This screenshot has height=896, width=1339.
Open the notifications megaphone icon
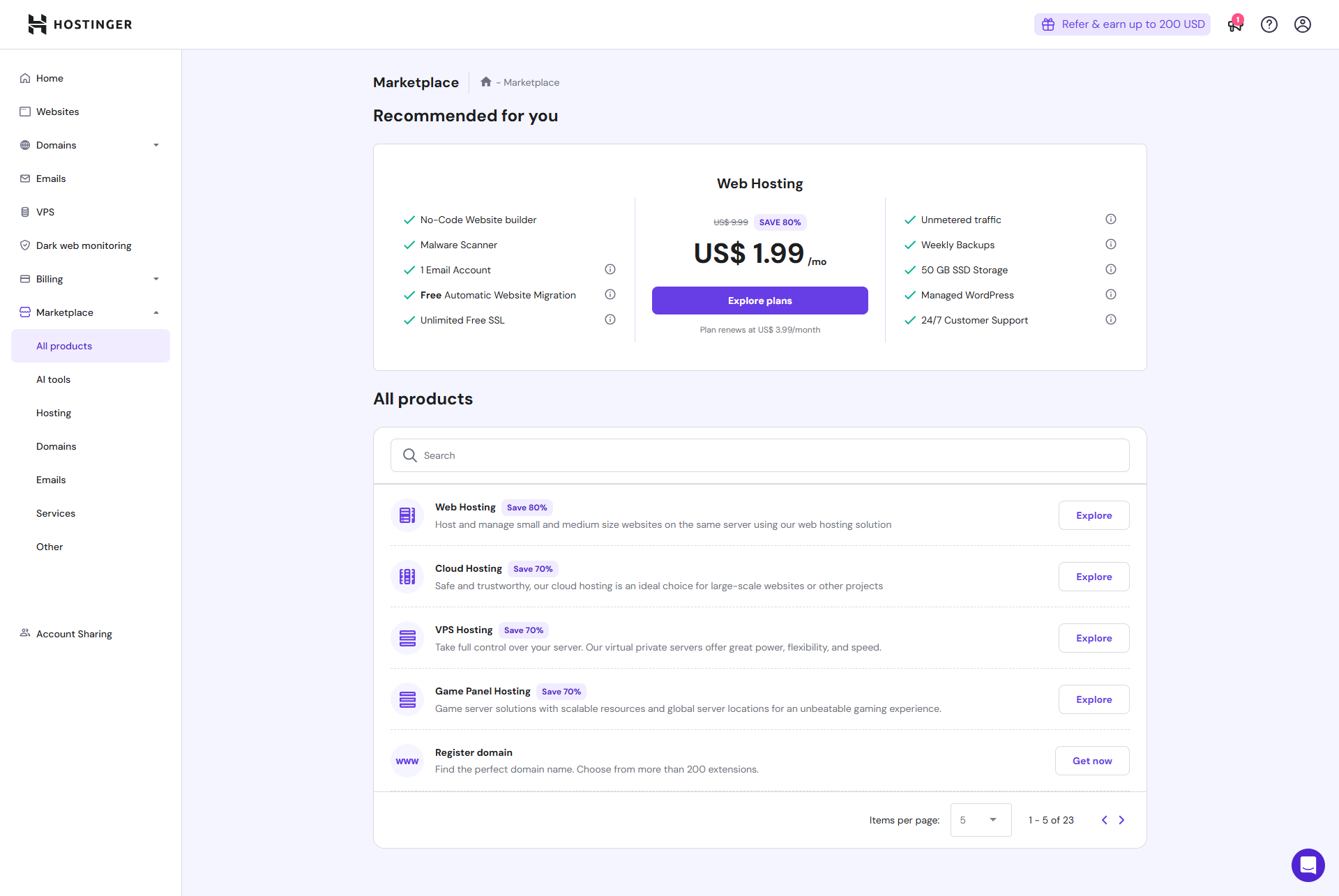click(1235, 24)
